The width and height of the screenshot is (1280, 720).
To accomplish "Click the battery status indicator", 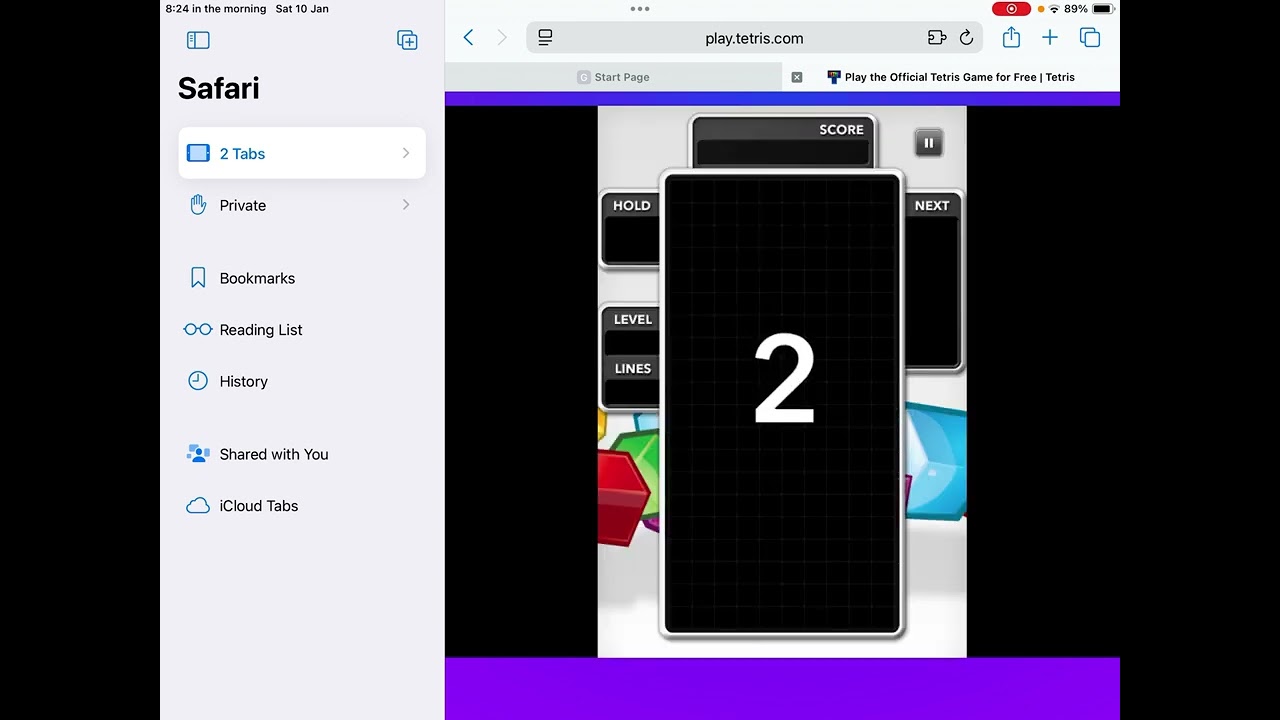I will point(1102,9).
